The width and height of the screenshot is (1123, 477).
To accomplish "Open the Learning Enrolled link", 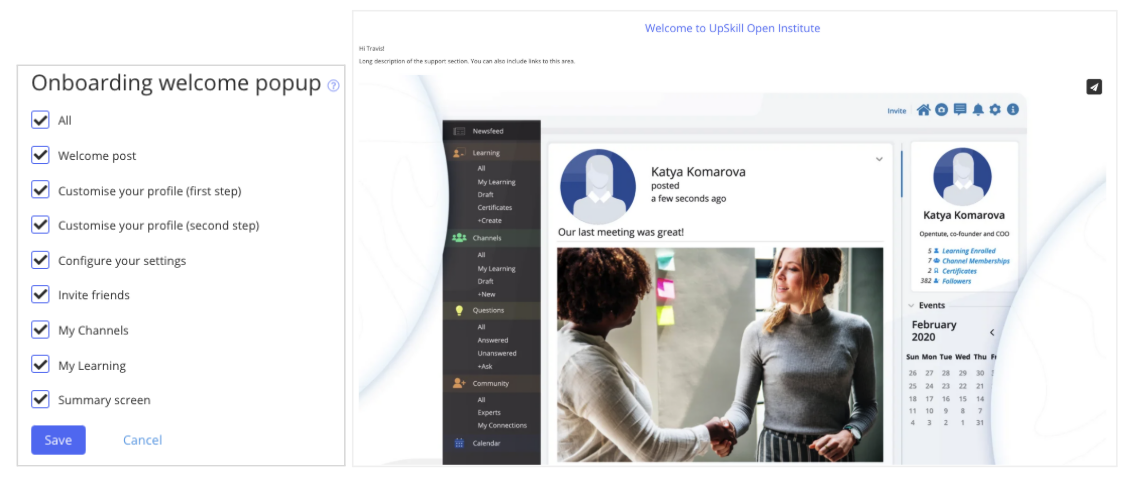I will (x=970, y=251).
